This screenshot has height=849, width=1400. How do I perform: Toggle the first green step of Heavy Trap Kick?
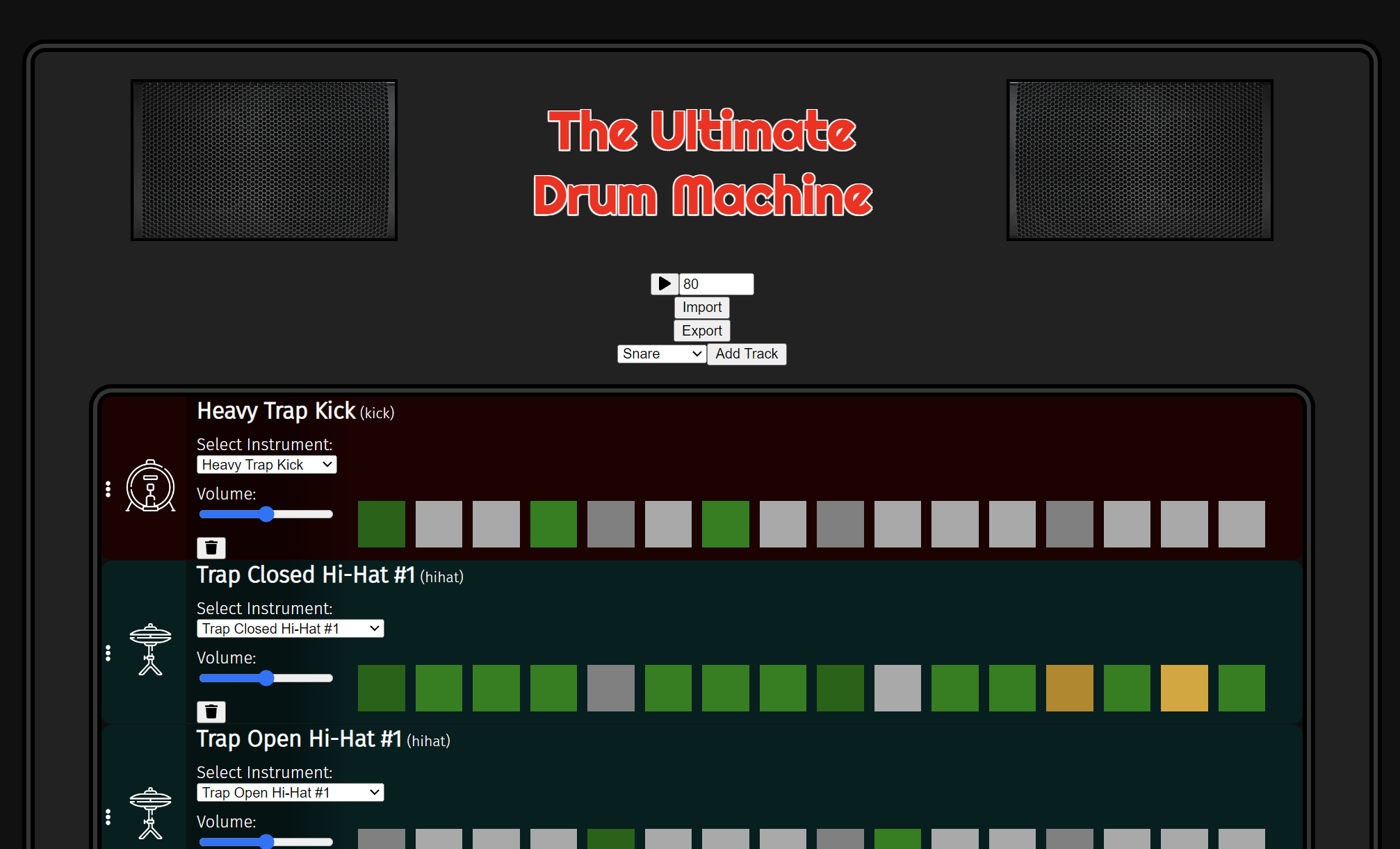point(381,524)
